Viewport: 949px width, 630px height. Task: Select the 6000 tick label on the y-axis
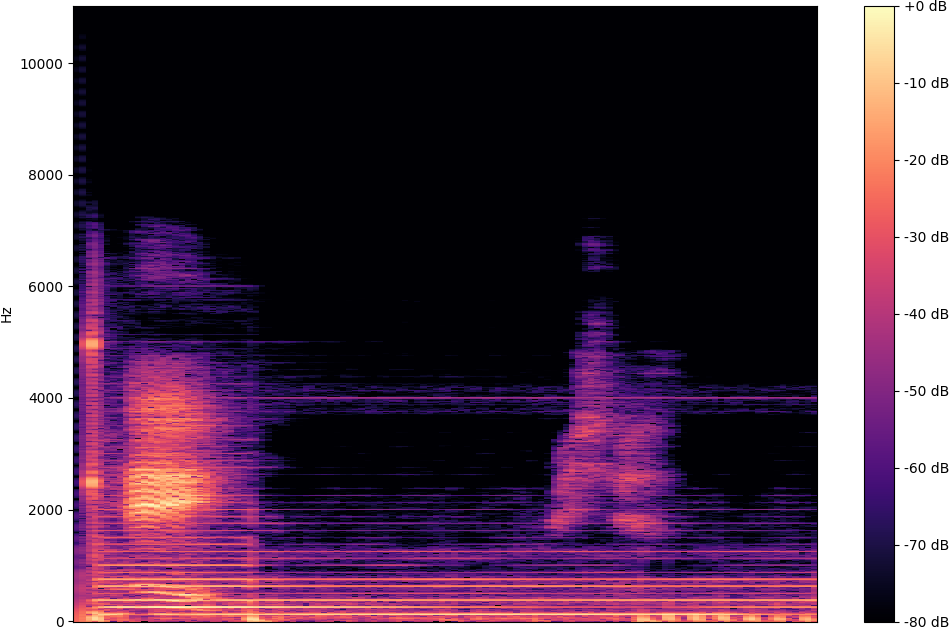(x=45, y=287)
